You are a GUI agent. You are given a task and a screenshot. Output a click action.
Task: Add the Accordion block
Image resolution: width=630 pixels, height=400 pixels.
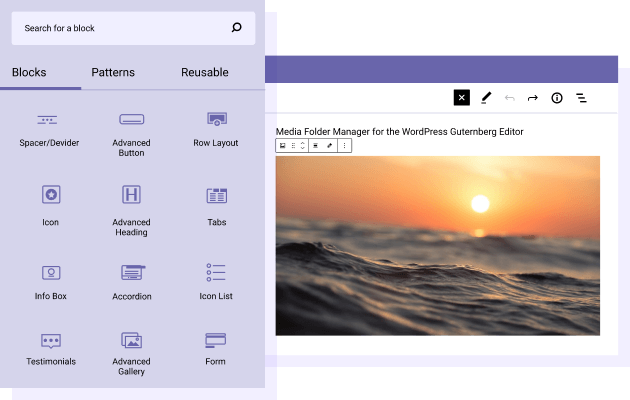coord(131,280)
